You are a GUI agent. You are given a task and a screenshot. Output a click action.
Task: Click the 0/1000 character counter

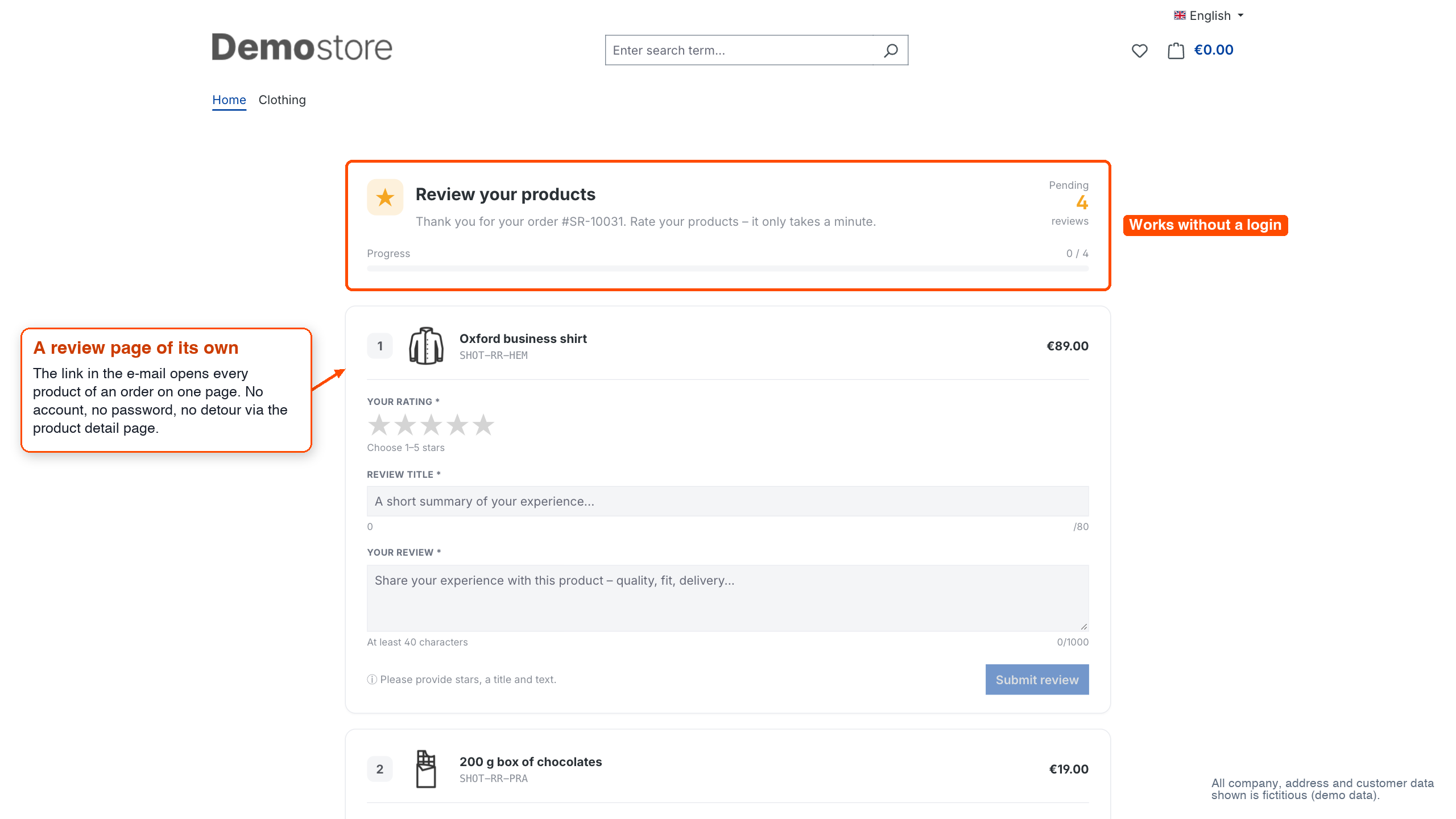[1073, 642]
